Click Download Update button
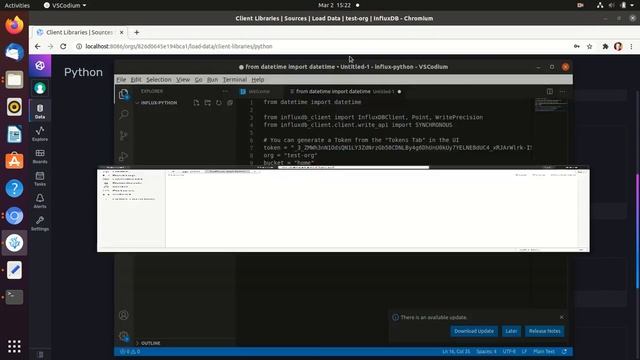The image size is (640, 360). tap(474, 331)
